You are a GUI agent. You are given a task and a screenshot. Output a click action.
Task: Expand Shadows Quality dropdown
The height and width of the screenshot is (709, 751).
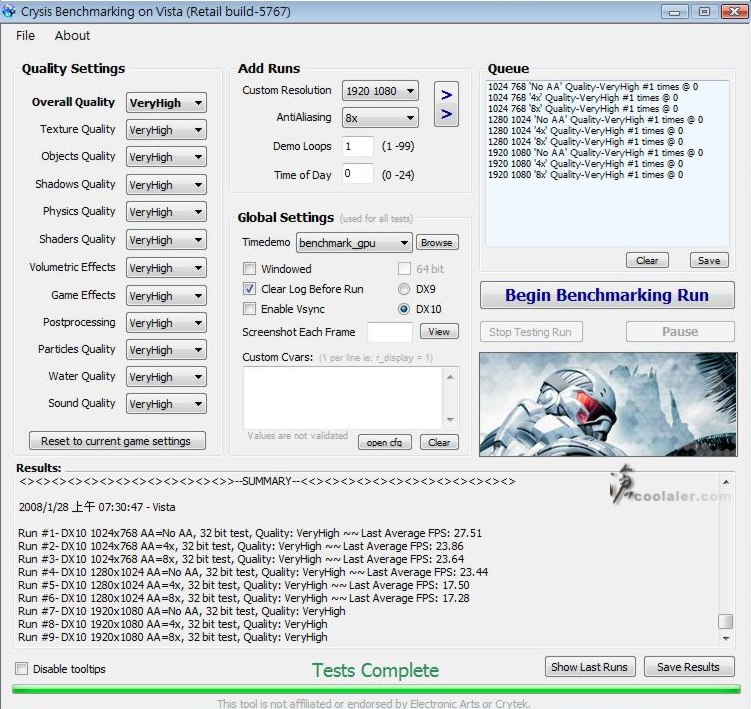[166, 184]
